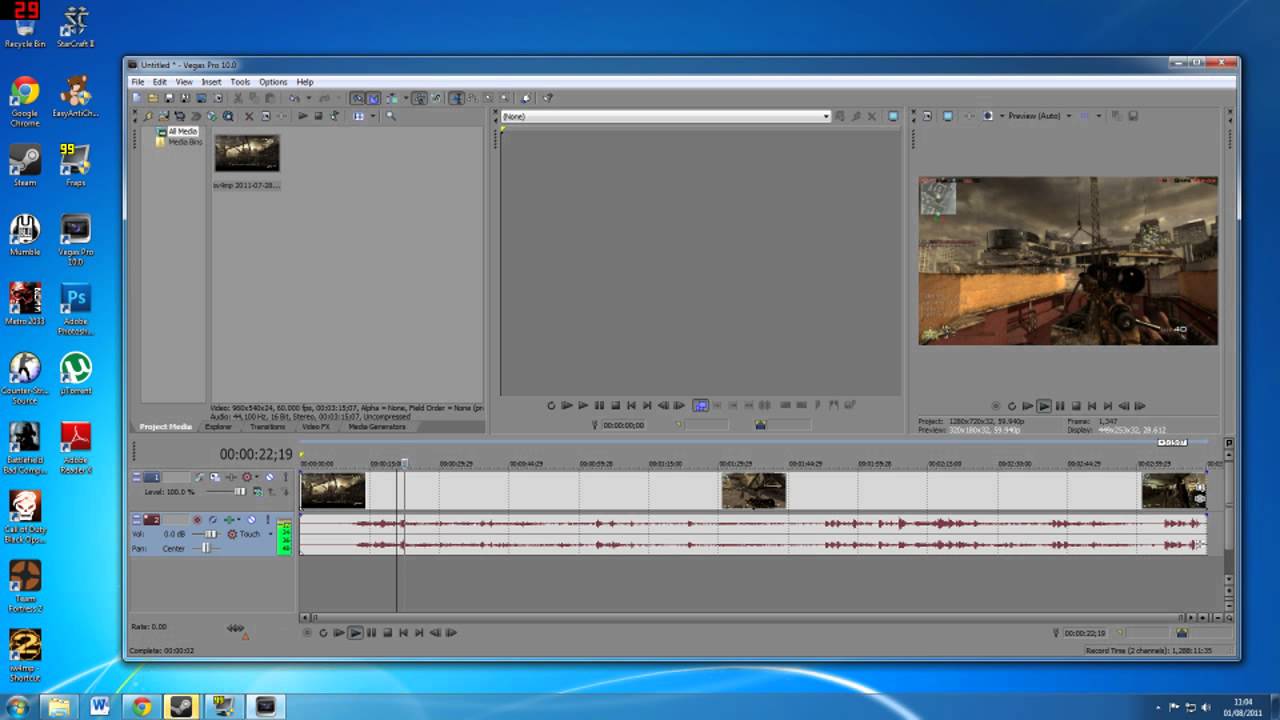Click Pause in the Trimmer transport
The height and width of the screenshot is (720, 1280).
(599, 405)
